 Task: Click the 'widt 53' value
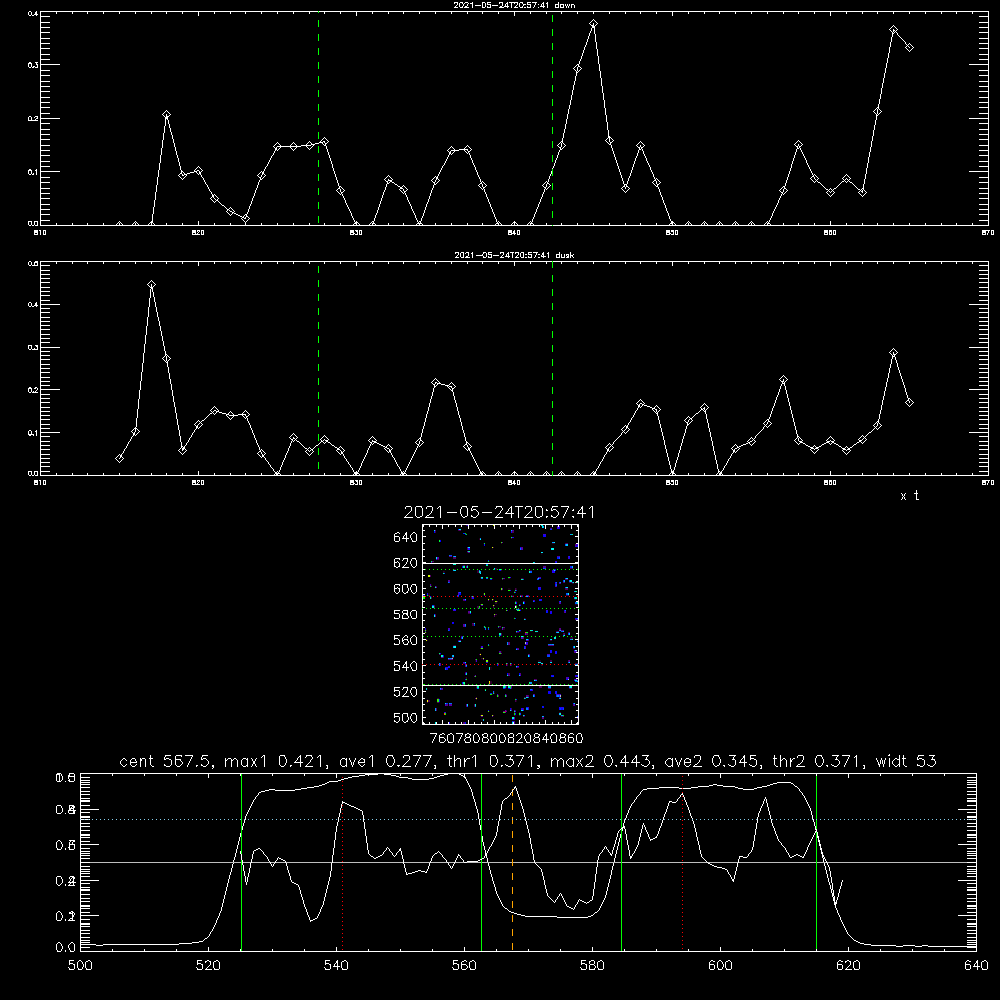tap(906, 761)
